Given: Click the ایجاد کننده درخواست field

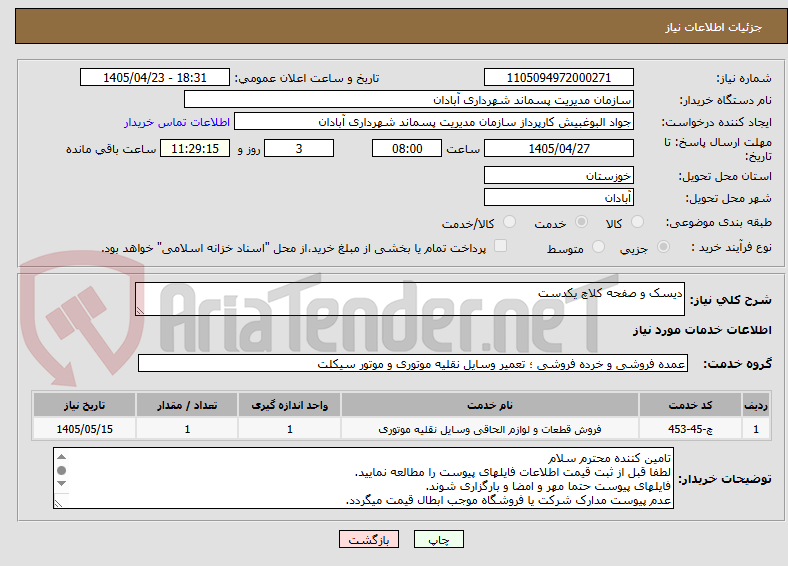Looking at the screenshot, I should 434,122.
